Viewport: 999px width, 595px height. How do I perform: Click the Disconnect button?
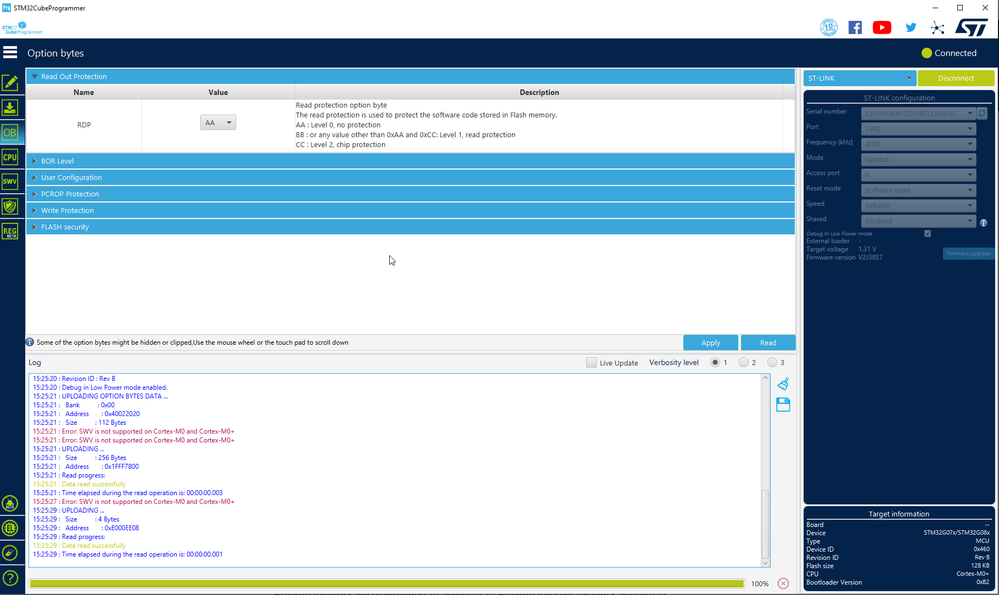956,78
